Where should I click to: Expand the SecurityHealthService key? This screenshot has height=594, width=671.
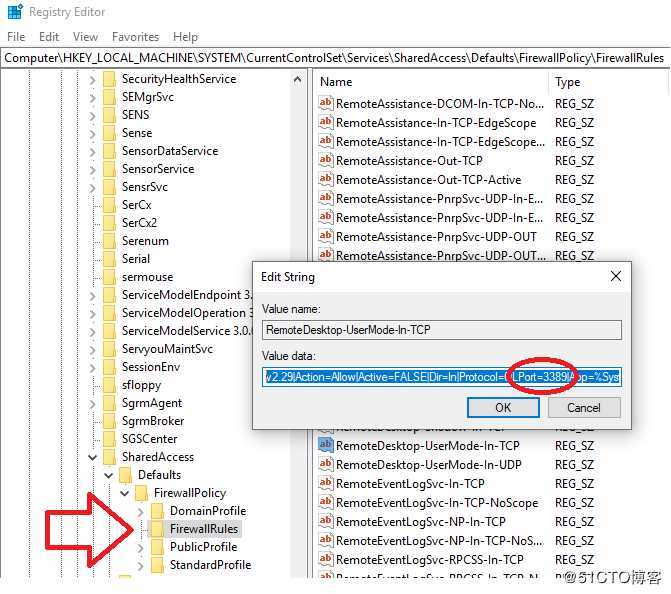pyautogui.click(x=92, y=79)
